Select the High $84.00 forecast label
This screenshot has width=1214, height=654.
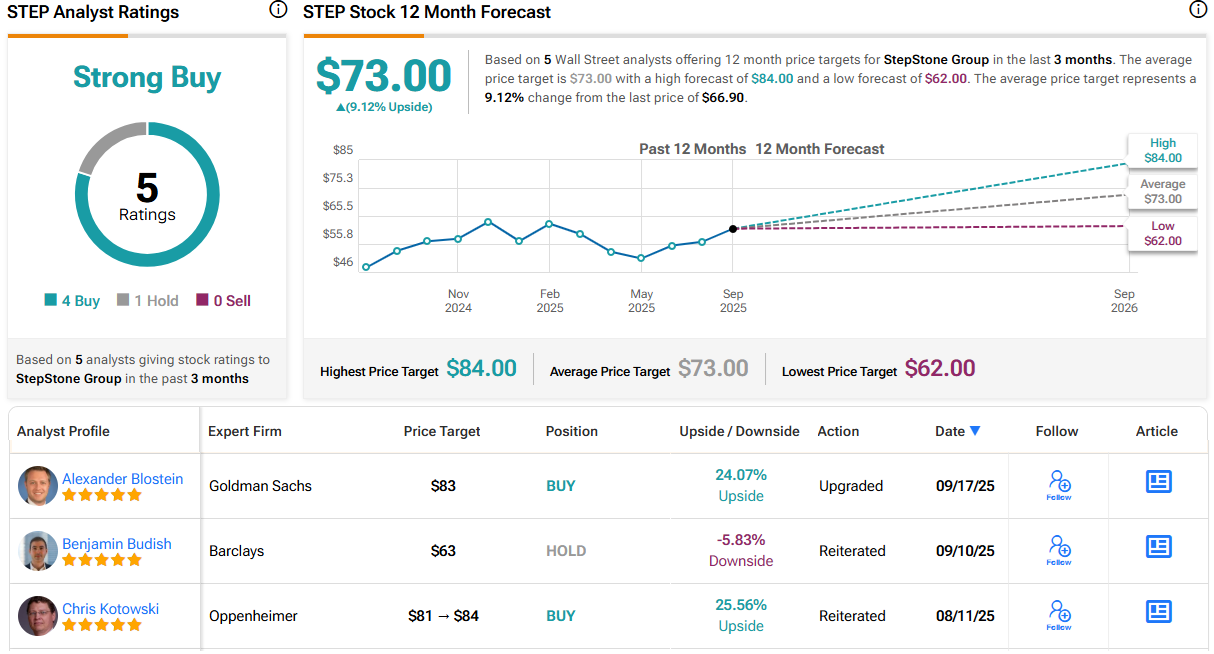1163,150
